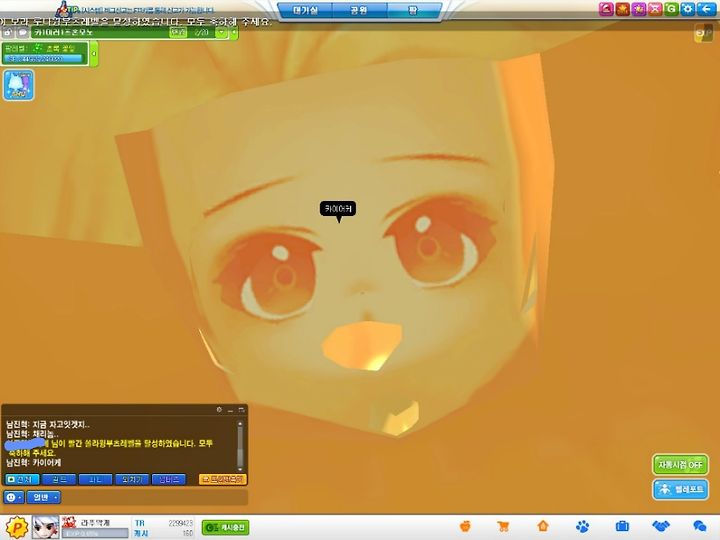Click chat line '지금 자고있겠지..'

click(x=61, y=425)
